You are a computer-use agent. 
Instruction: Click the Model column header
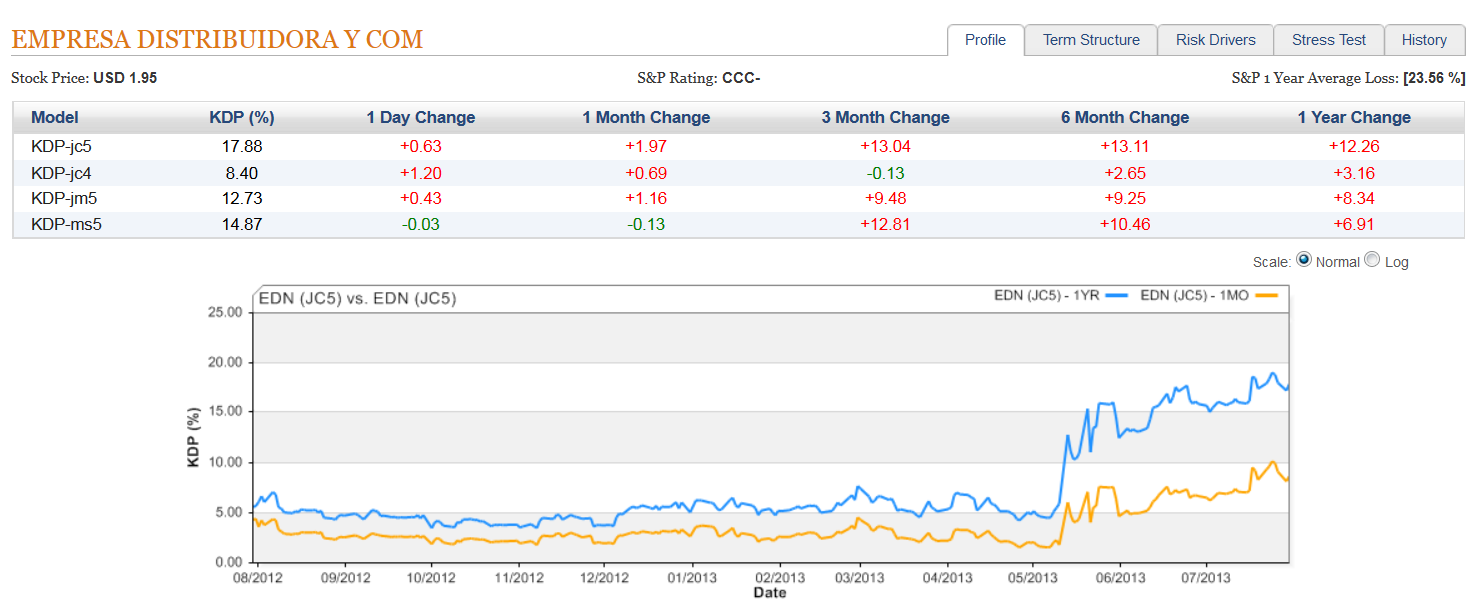[x=55, y=117]
